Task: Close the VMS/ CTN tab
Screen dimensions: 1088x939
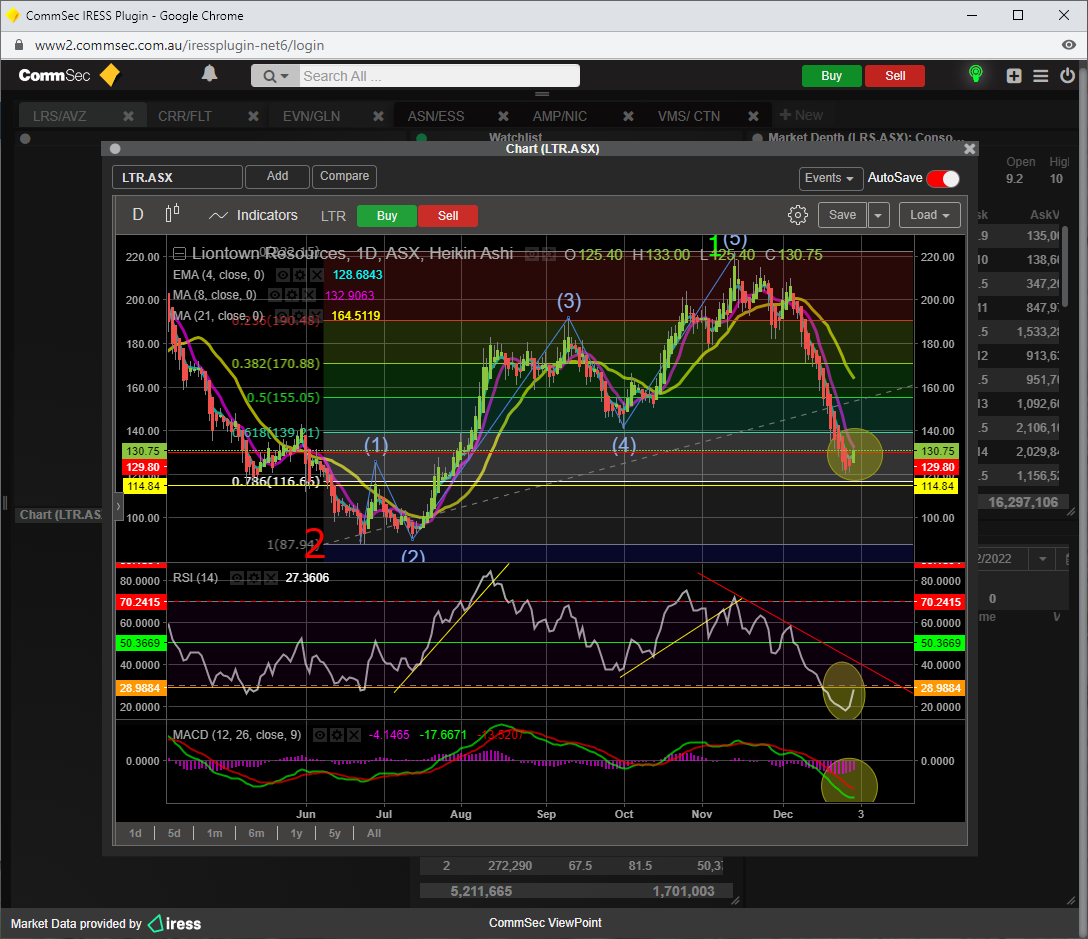Action: 753,116
